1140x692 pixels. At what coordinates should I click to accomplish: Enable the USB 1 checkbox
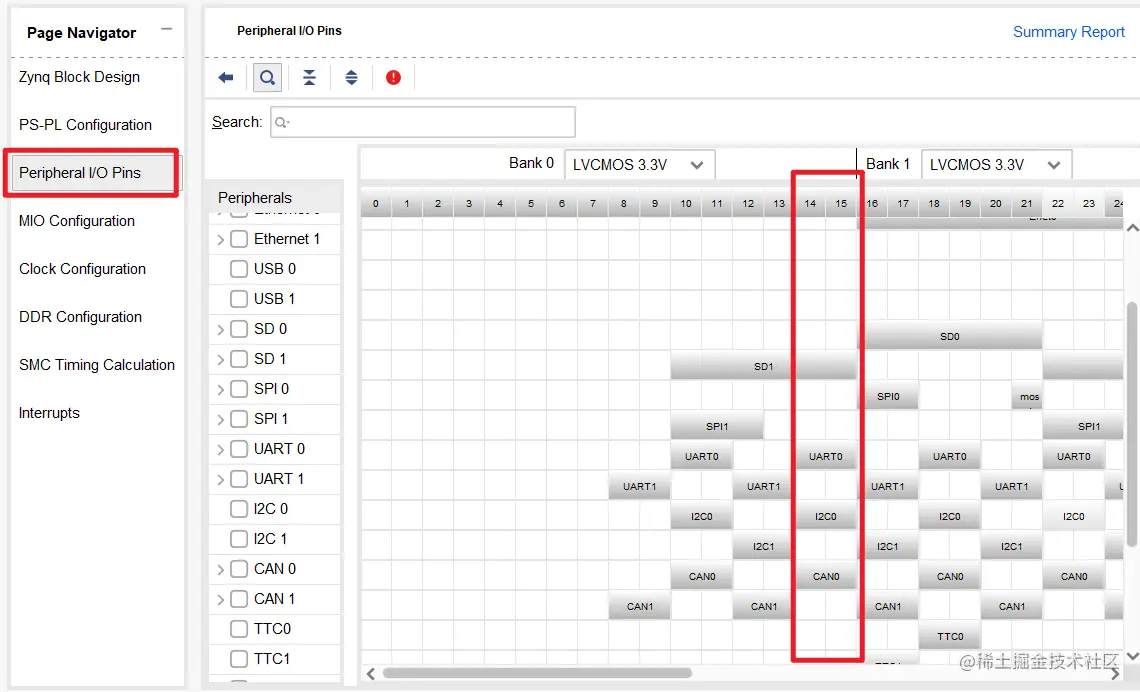click(x=239, y=299)
